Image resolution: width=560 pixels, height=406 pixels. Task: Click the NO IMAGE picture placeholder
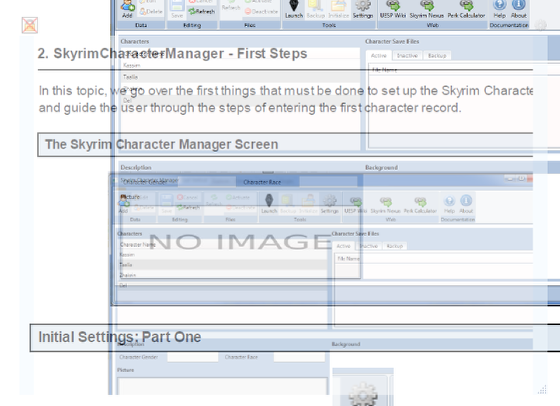[240, 241]
